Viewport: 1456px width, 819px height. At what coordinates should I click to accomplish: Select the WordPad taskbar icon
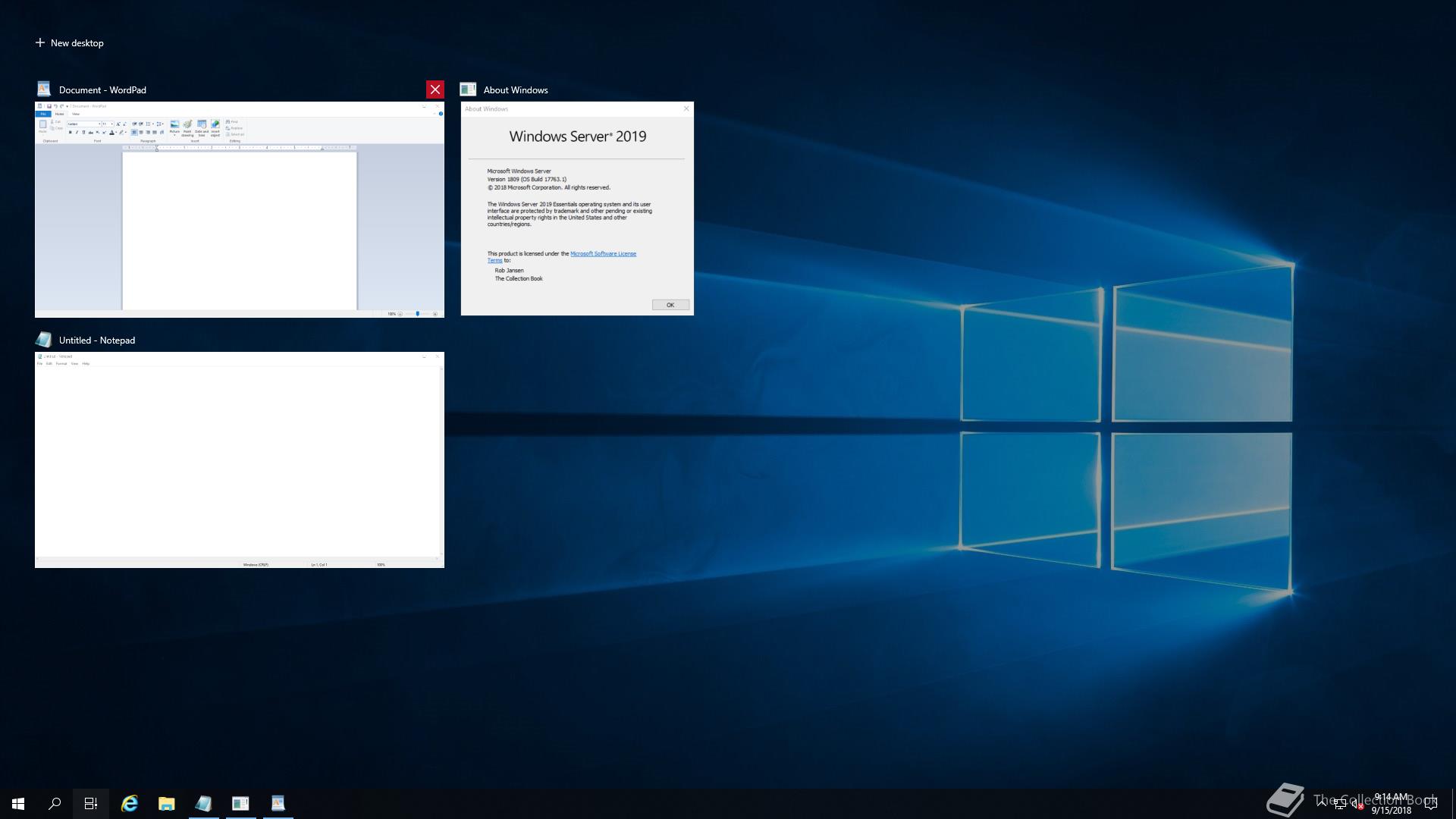pyautogui.click(x=278, y=804)
